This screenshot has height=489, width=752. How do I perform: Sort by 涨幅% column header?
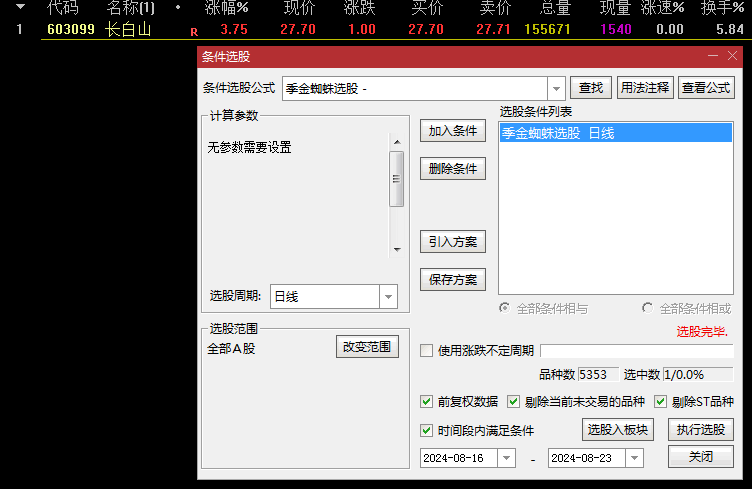pyautogui.click(x=226, y=8)
